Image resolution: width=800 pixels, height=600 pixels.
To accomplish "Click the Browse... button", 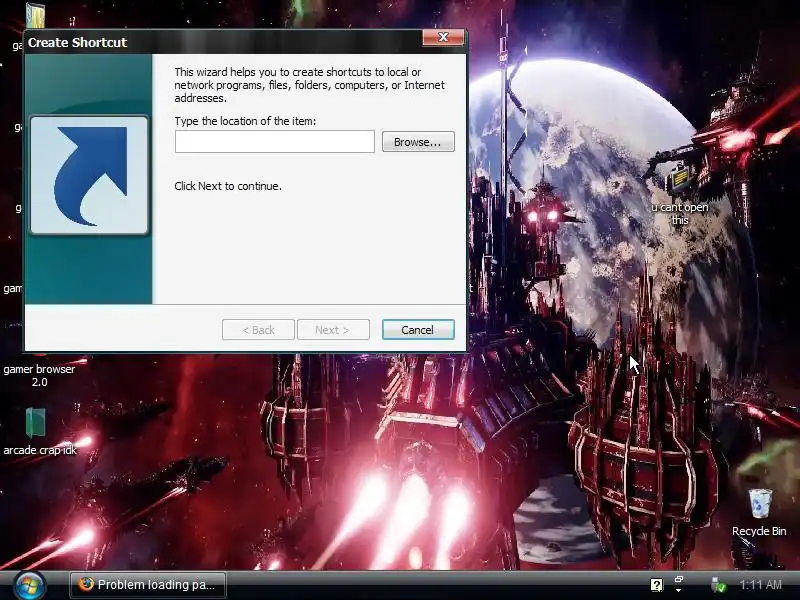I will tap(418, 142).
